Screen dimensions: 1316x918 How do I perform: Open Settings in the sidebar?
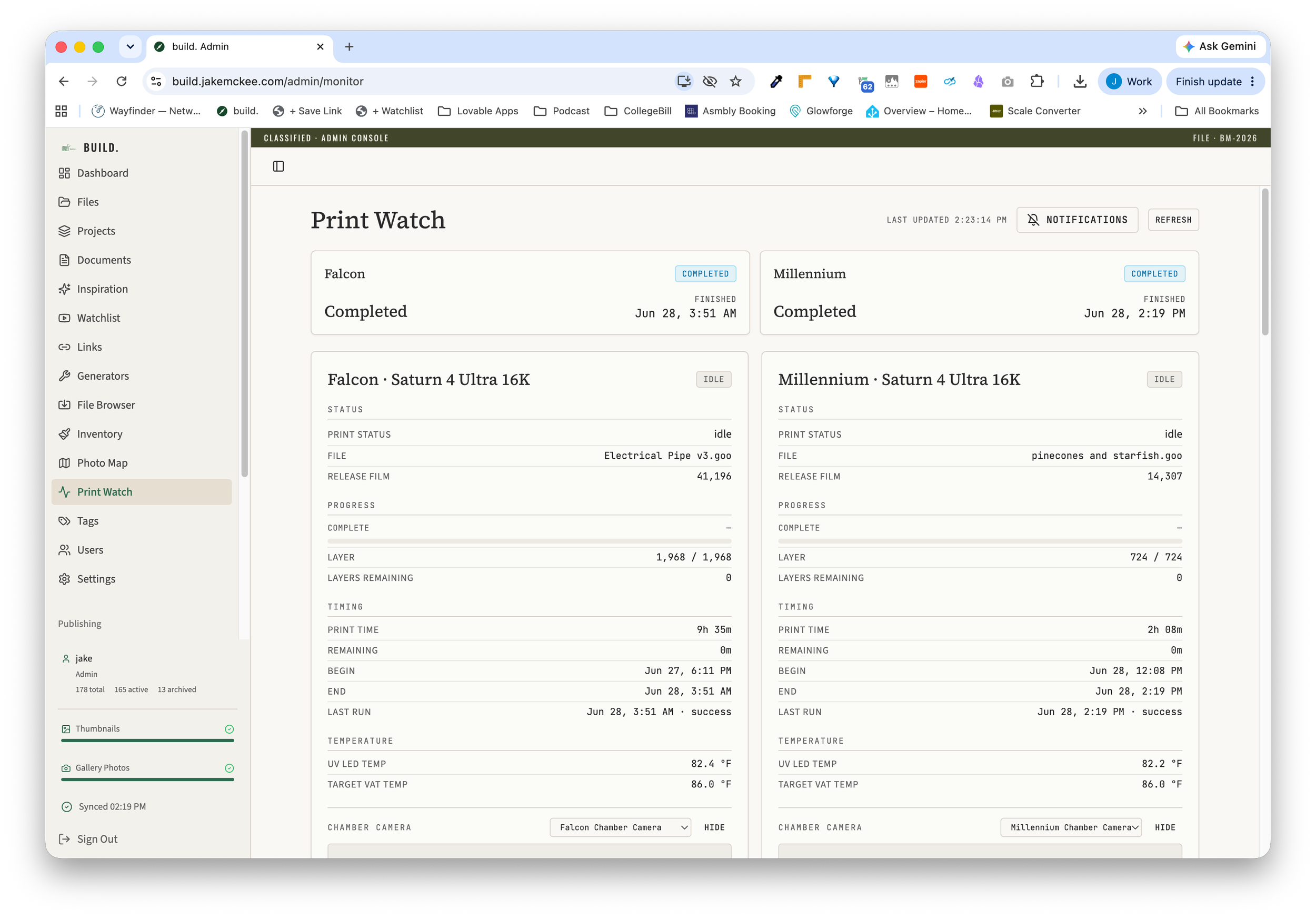click(x=86, y=578)
